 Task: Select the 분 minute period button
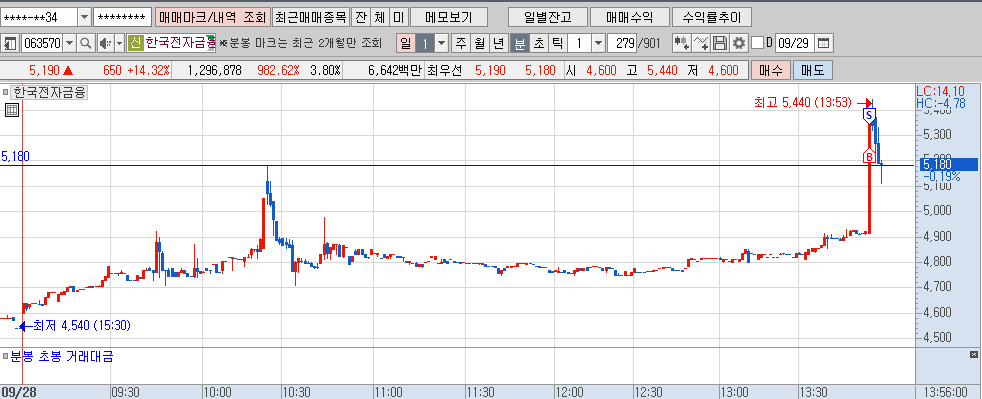click(519, 43)
